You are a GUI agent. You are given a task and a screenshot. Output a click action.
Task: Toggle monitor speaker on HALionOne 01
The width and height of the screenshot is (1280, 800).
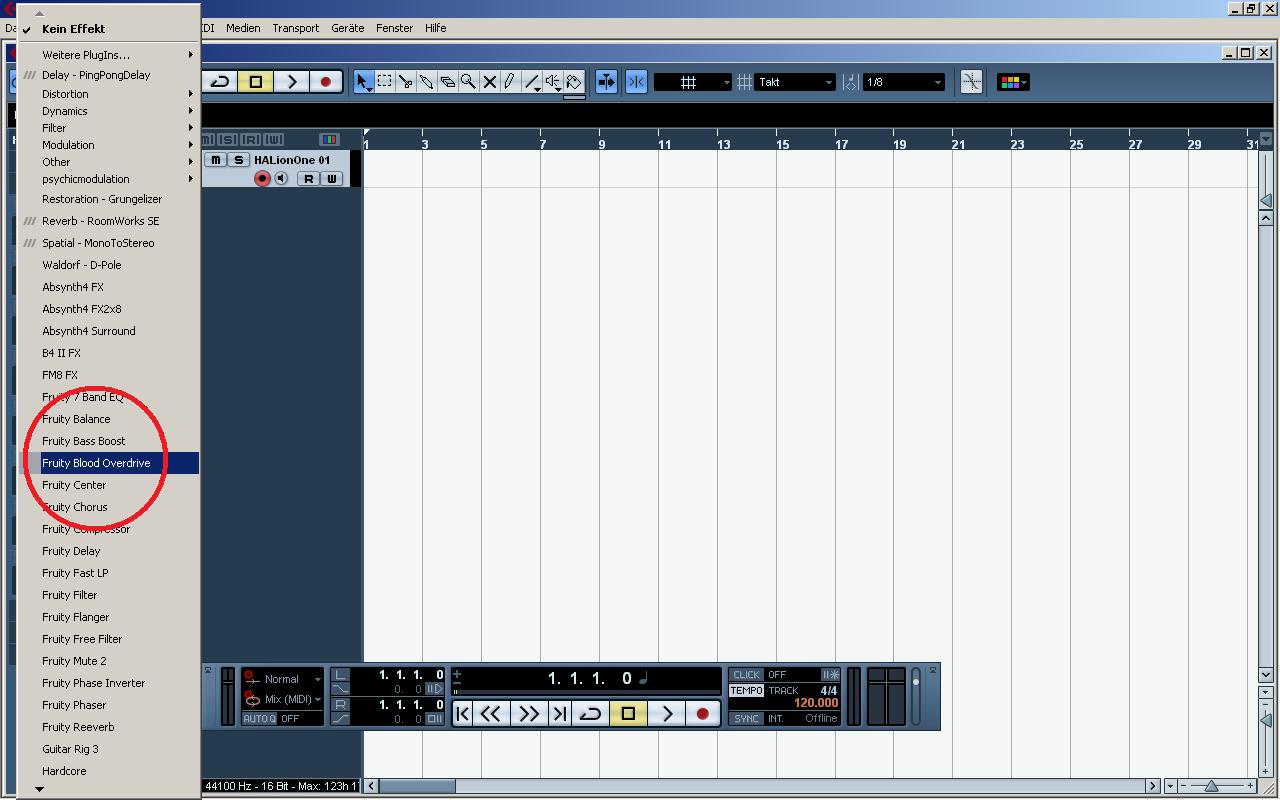click(282, 178)
